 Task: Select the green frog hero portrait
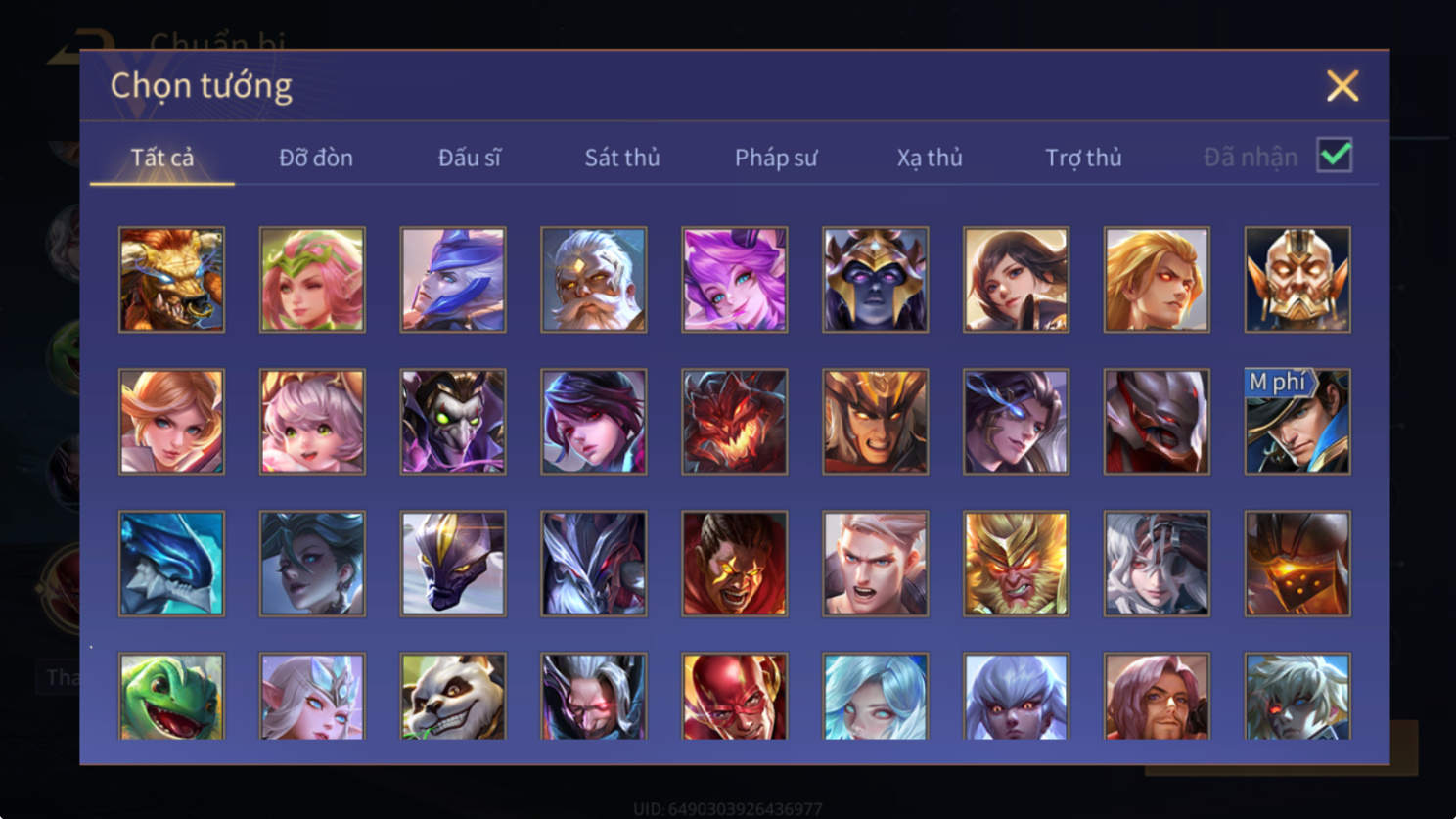coord(171,697)
